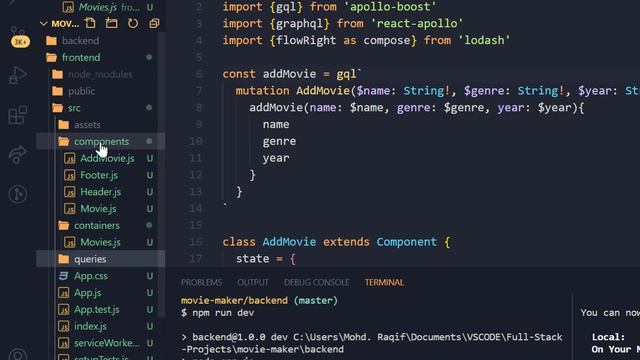The height and width of the screenshot is (360, 640).
Task: Click 'state' on line 17
Action: coord(252,259)
